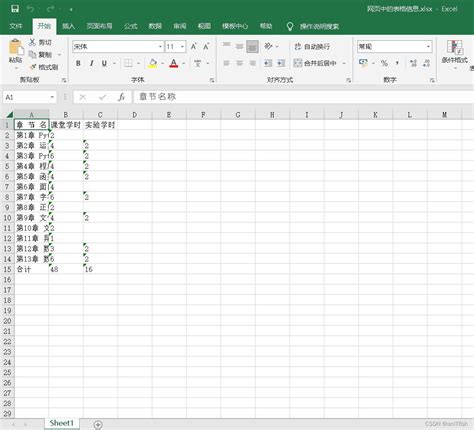Open the number format dropdown 常规
Viewport: 474px width, 430px height.
point(428,47)
